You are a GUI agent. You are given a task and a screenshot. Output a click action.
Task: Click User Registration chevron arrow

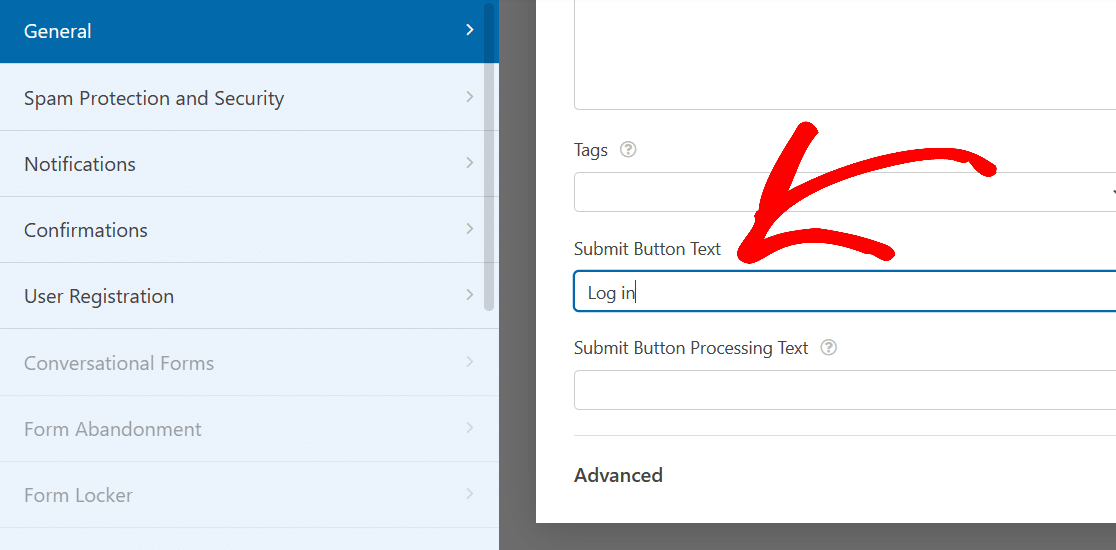click(x=470, y=295)
